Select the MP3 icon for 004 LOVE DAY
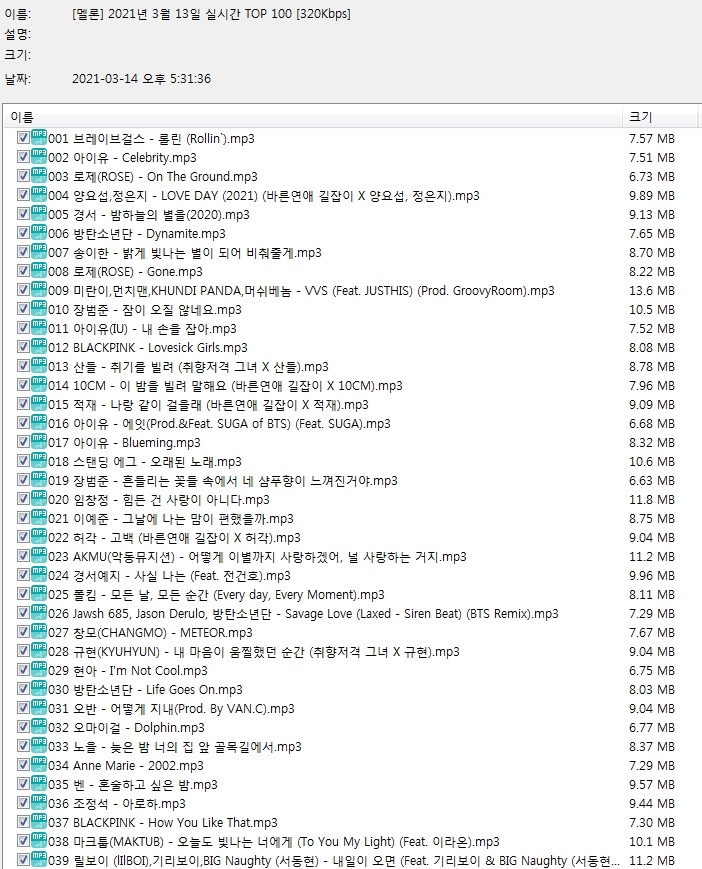Image resolution: width=702 pixels, height=869 pixels. (x=39, y=194)
